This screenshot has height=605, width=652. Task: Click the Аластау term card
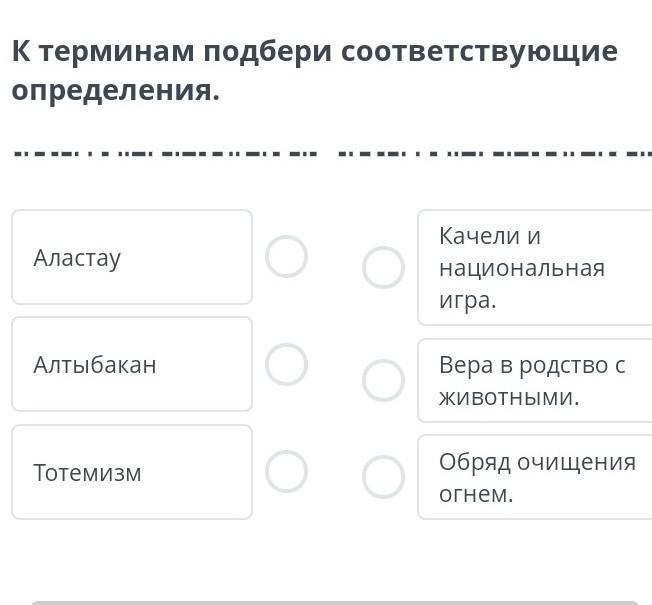pos(132,257)
